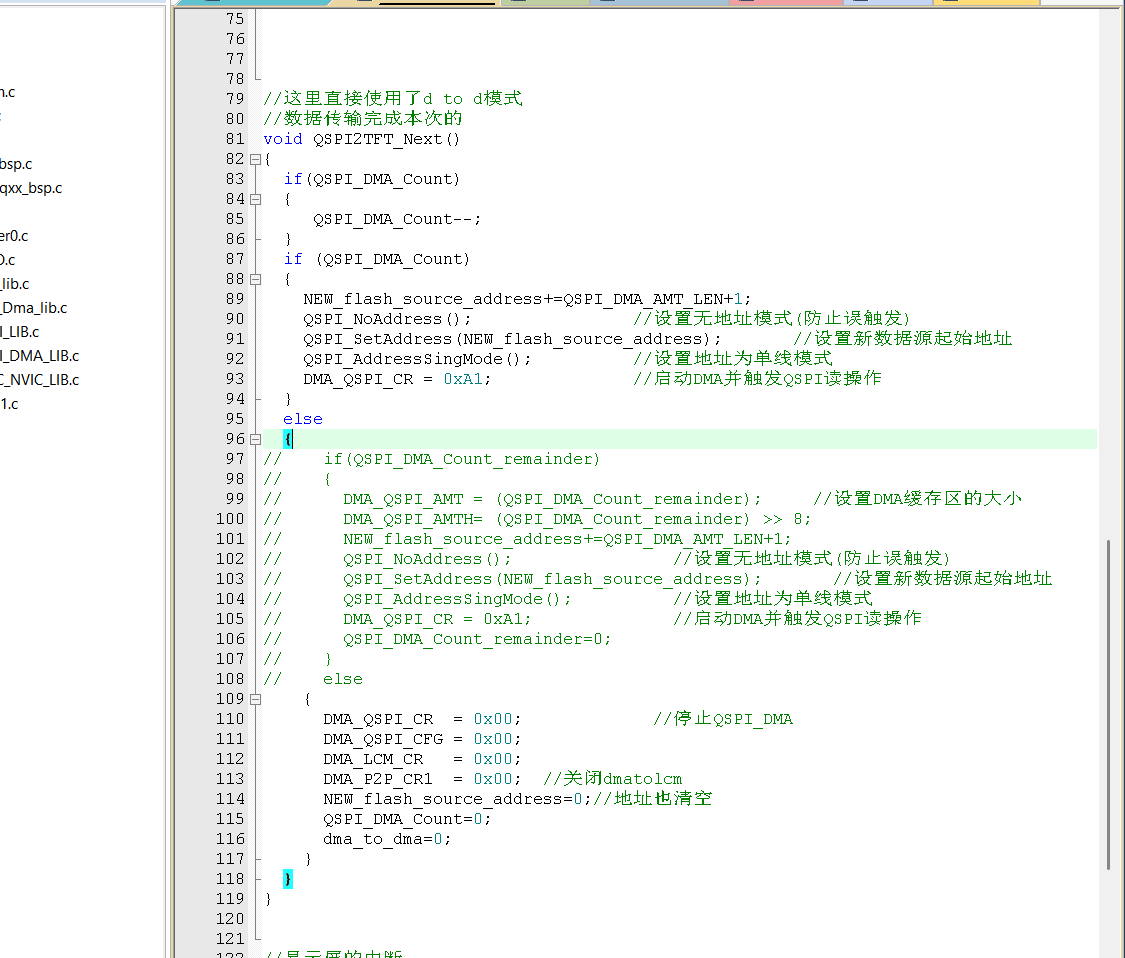Collapse the QSPI2TFT_Next function fold at line 82
The width and height of the screenshot is (1125, 958).
pyautogui.click(x=255, y=159)
